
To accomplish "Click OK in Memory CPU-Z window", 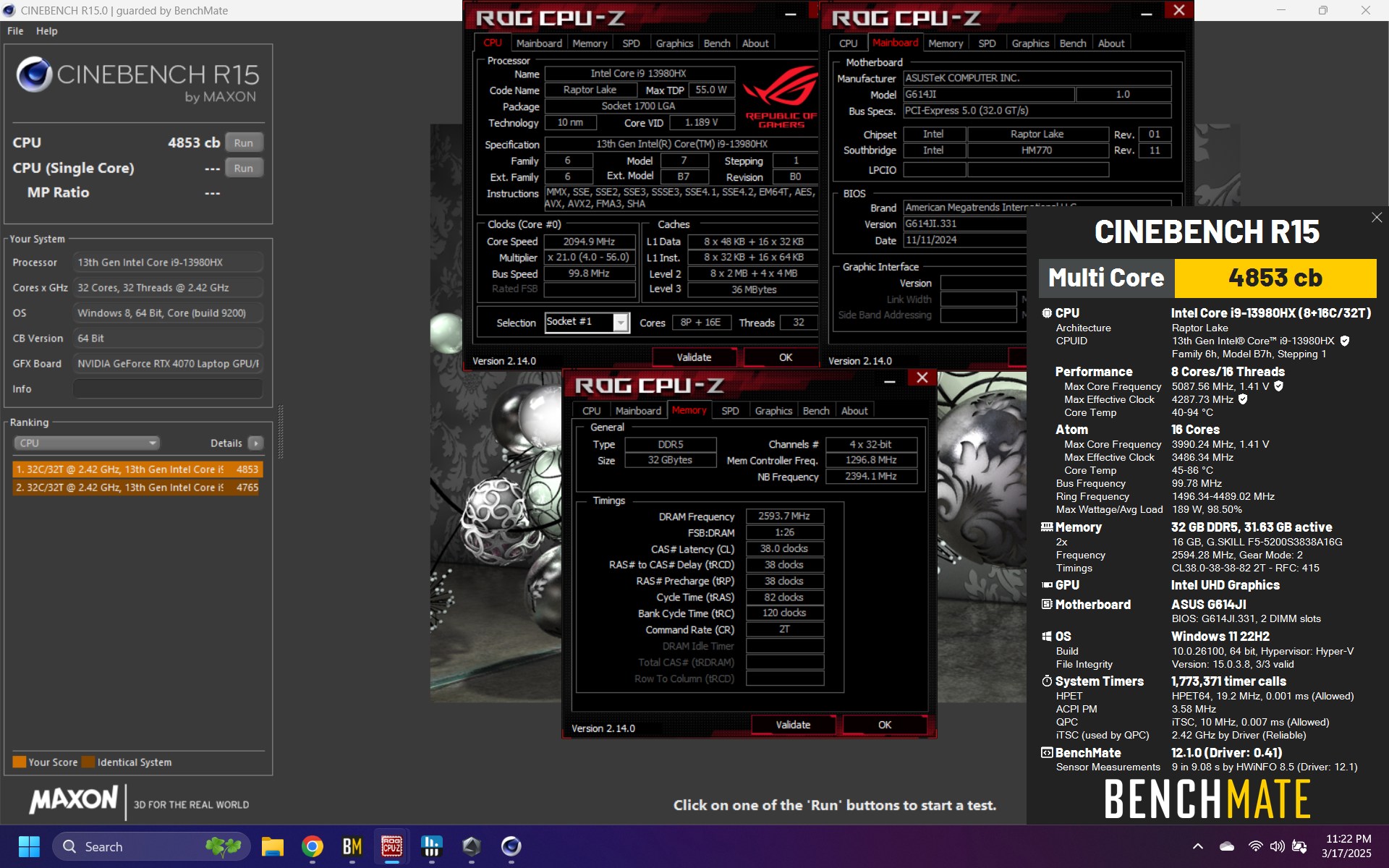I will [885, 725].
